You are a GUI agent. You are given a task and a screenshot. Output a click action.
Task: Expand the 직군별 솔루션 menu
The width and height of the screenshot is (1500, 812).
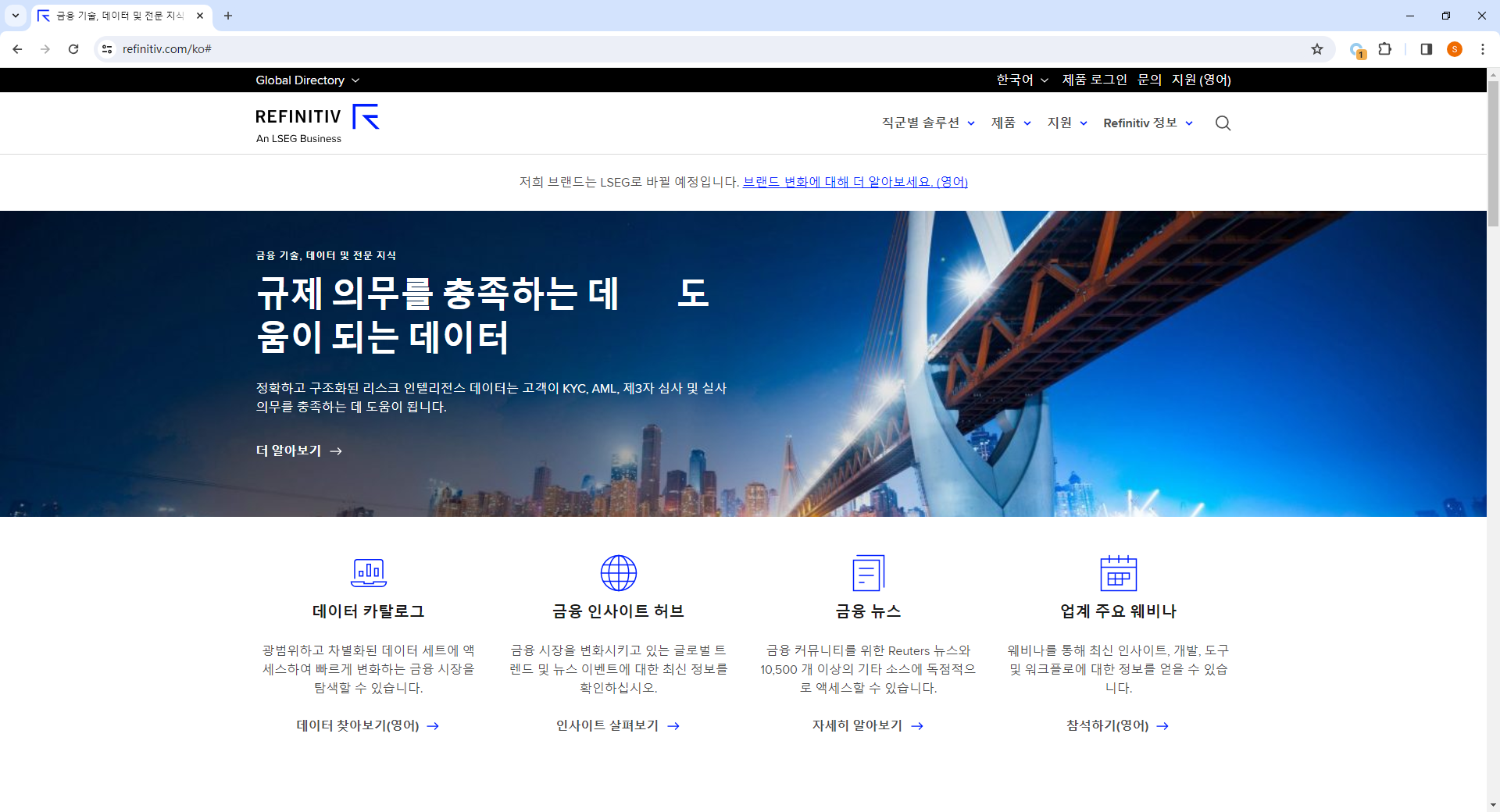pyautogui.click(x=928, y=123)
